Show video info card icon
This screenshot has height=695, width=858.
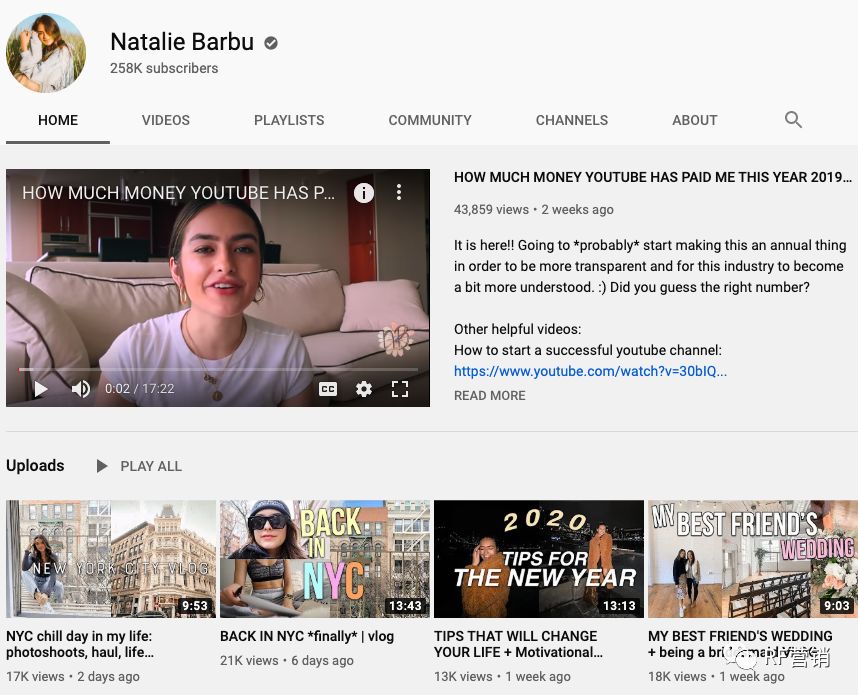click(x=364, y=192)
